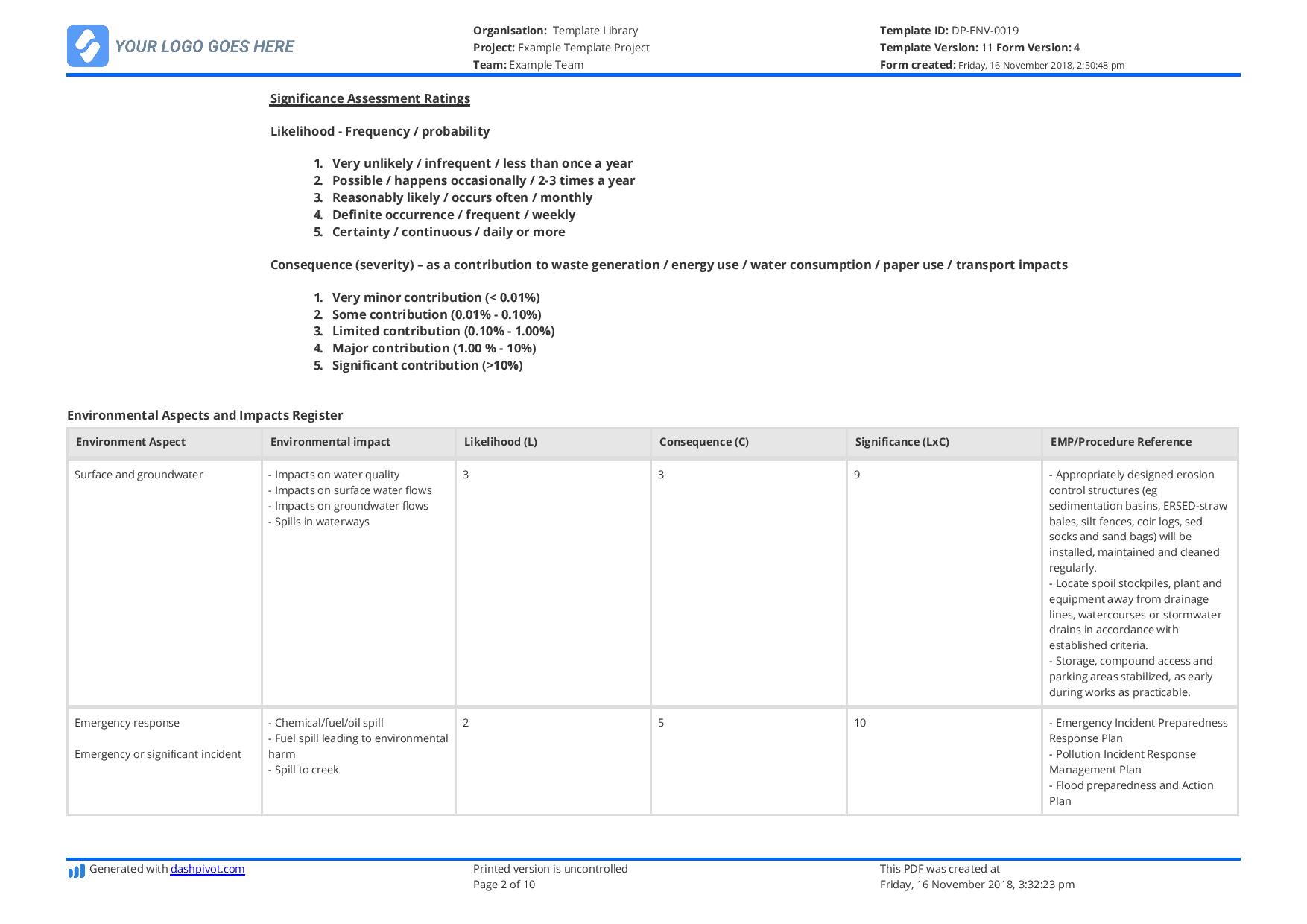This screenshot has height=924, width=1307.
Task: Click the Consequence (C) column header
Action: [704, 441]
